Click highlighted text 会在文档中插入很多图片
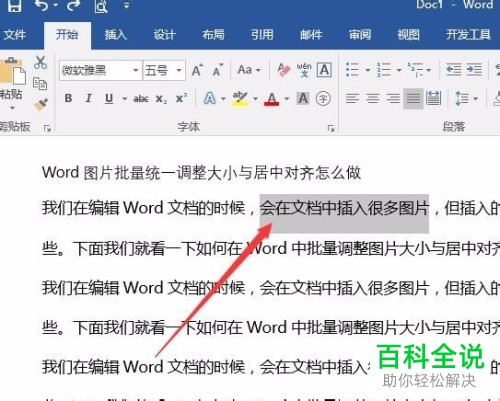500x401 pixels. (x=344, y=209)
